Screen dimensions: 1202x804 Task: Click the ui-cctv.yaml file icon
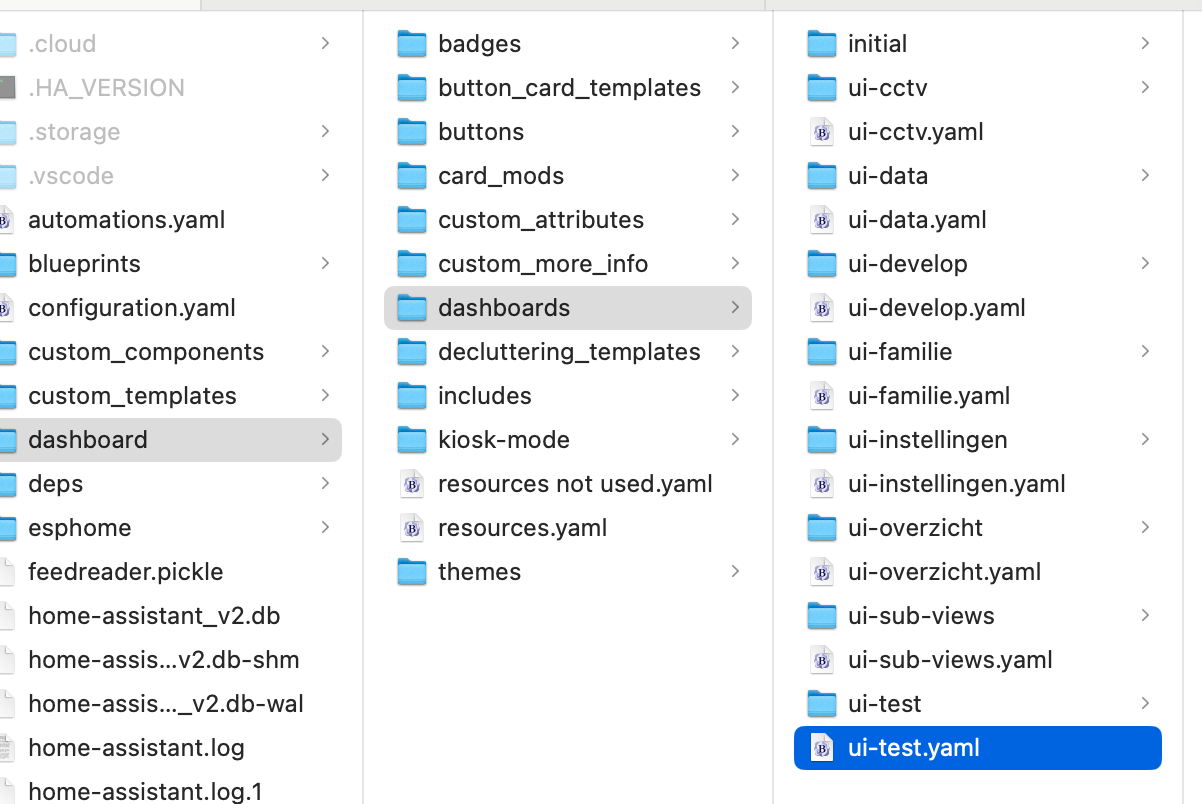[822, 132]
